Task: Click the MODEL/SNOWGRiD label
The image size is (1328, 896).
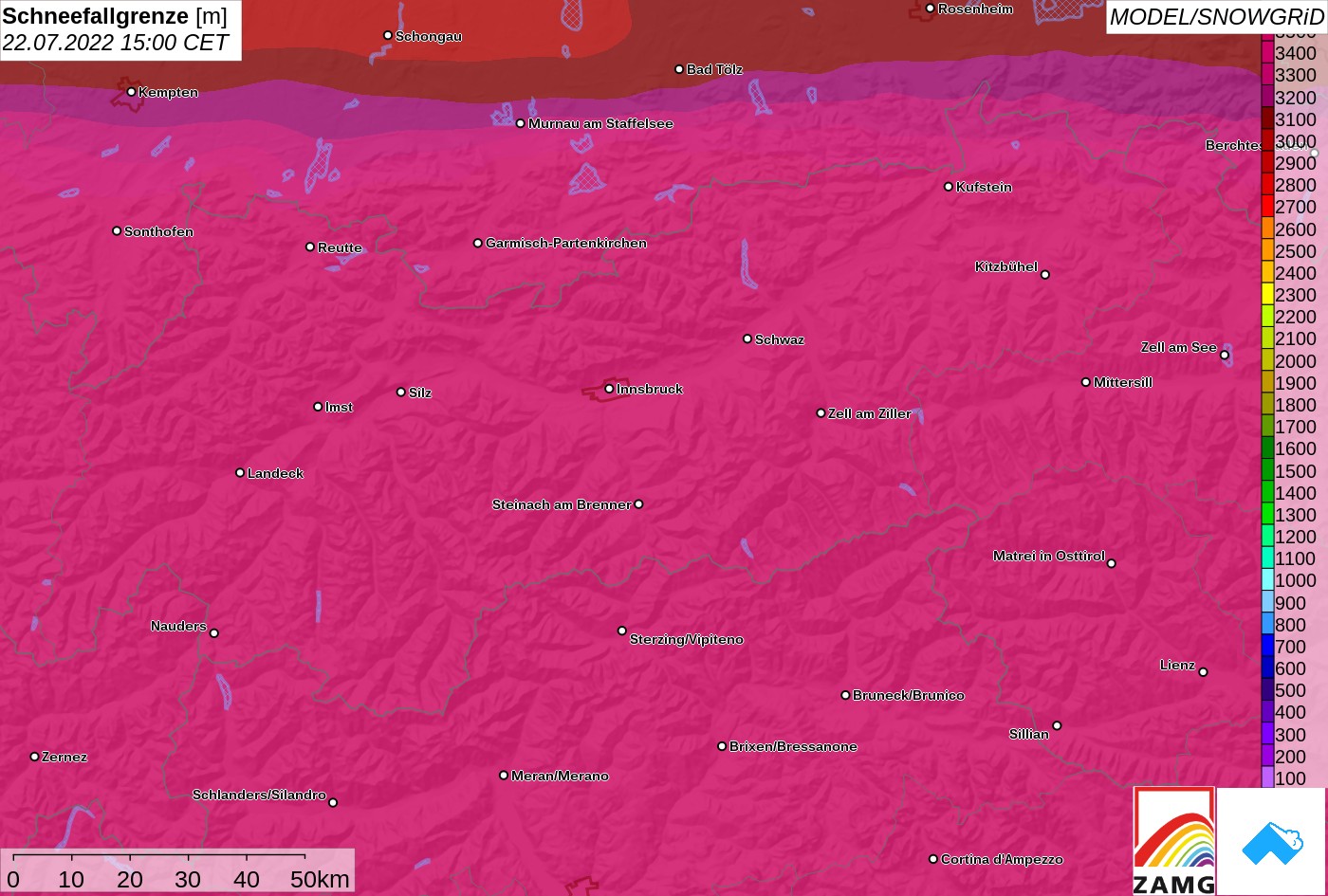Action: coord(1216,17)
